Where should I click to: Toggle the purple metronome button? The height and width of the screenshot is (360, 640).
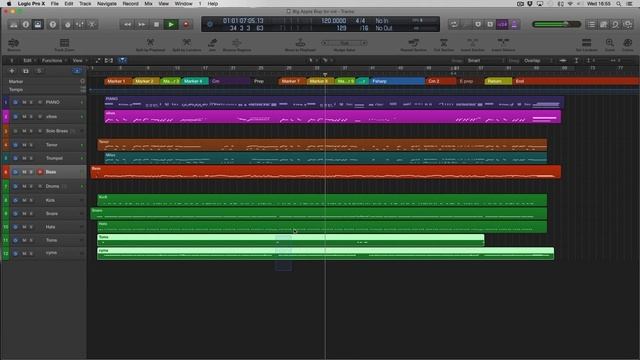514,24
